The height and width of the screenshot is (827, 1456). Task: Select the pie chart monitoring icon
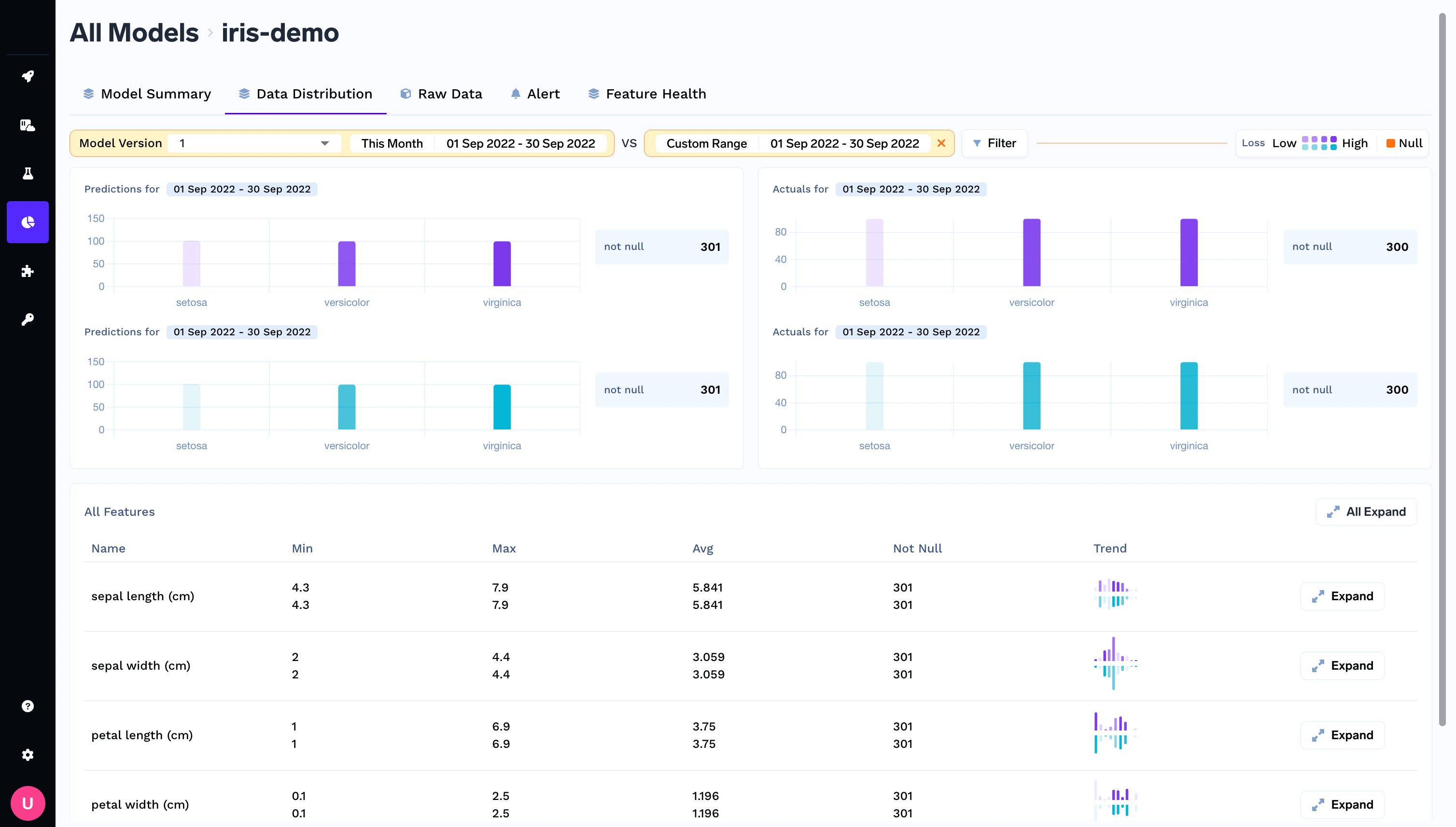[x=28, y=222]
